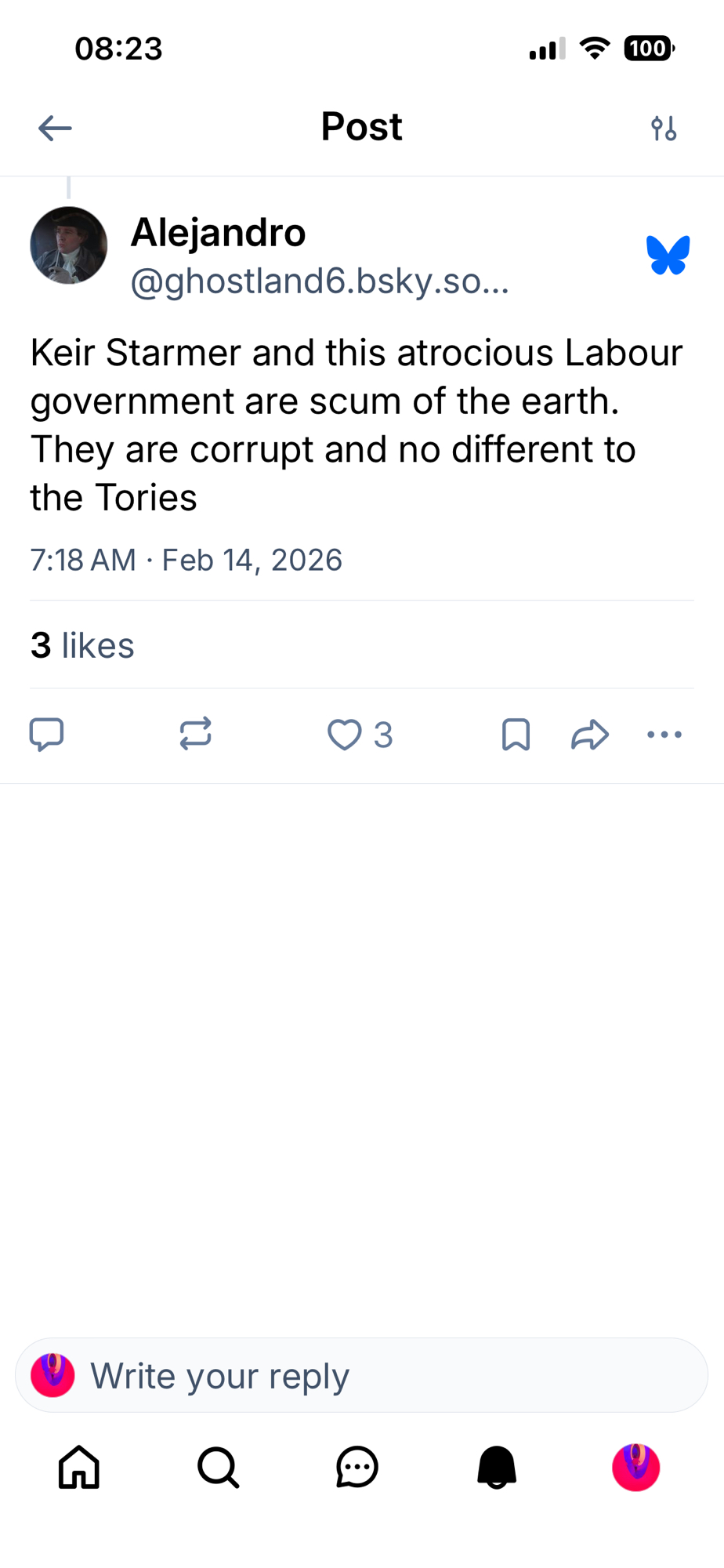Tap the Write your reply field
Screen dimensions: 724x1568
362,1376
